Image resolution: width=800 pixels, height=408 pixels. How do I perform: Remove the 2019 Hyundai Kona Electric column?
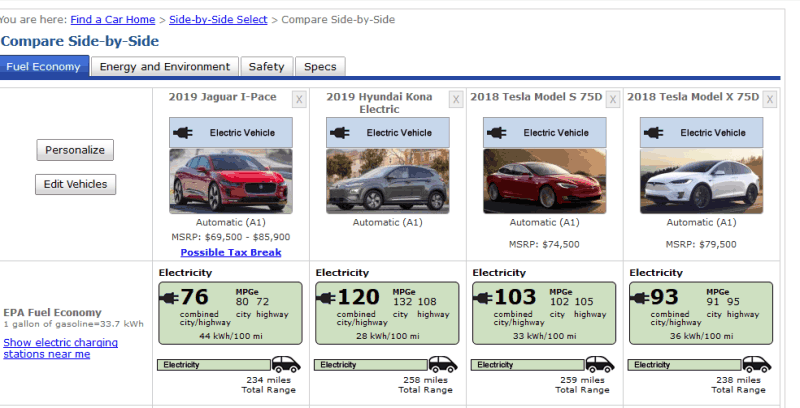tap(456, 99)
